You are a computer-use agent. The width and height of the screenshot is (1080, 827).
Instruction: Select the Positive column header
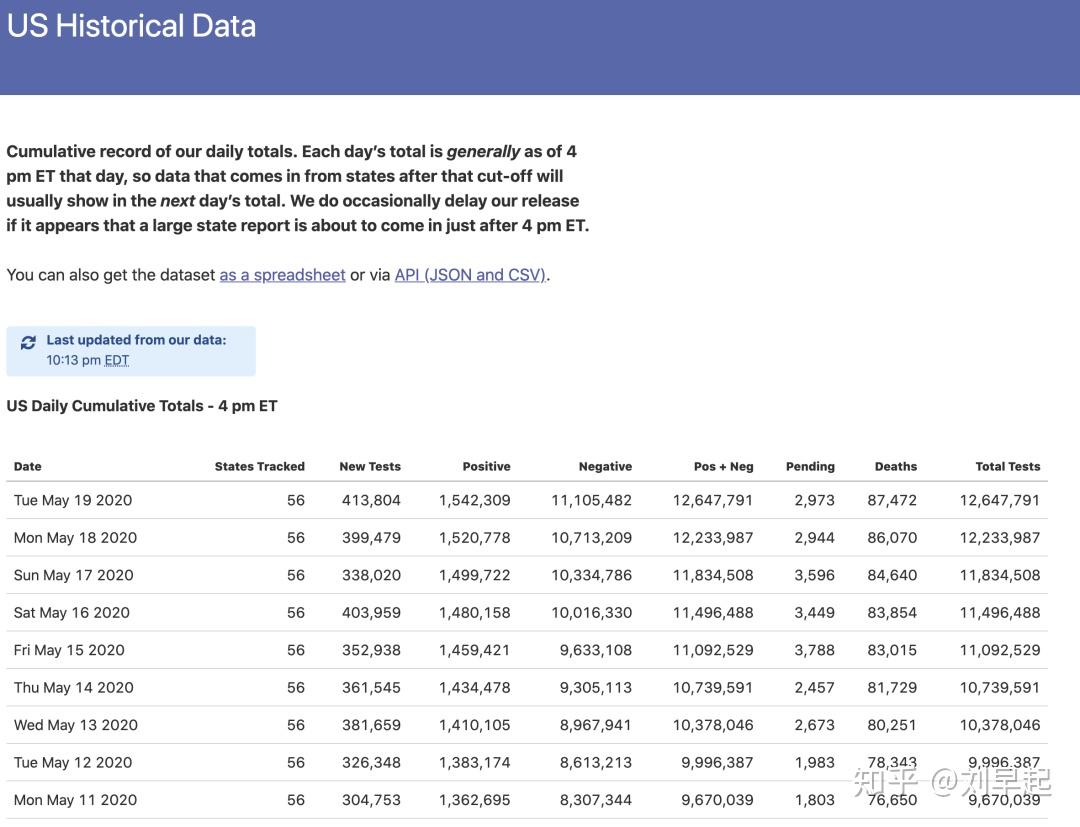(486, 466)
